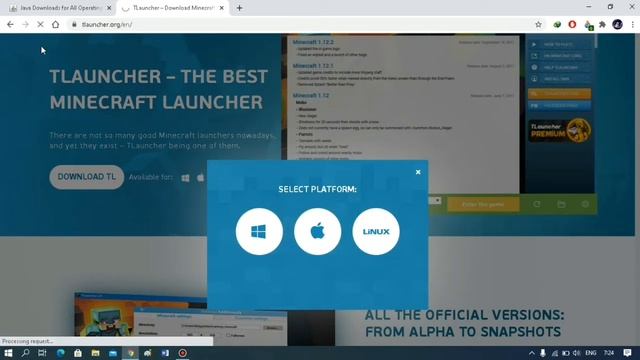The image size is (640, 360).
Task: Open the red O extension icon
Action: tap(572, 24)
